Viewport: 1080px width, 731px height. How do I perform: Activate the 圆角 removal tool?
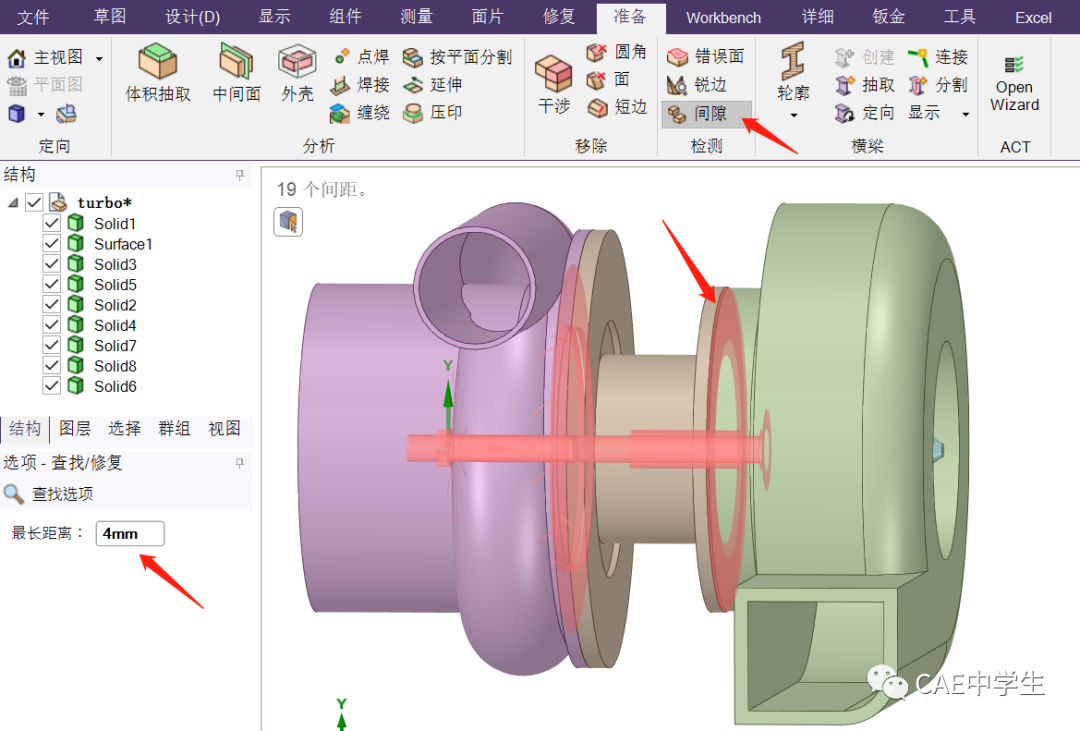pyautogui.click(x=616, y=52)
